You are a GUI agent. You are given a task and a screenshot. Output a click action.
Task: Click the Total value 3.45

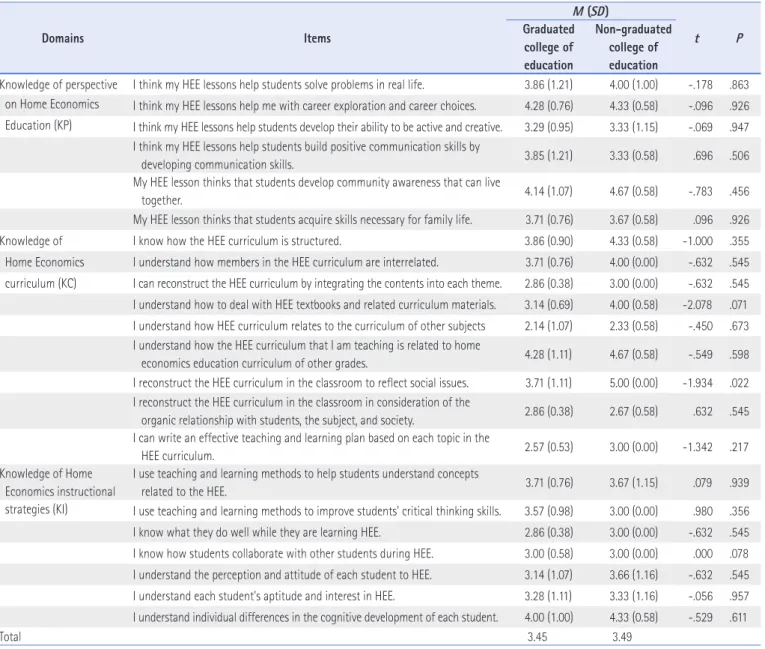pyautogui.click(x=537, y=637)
